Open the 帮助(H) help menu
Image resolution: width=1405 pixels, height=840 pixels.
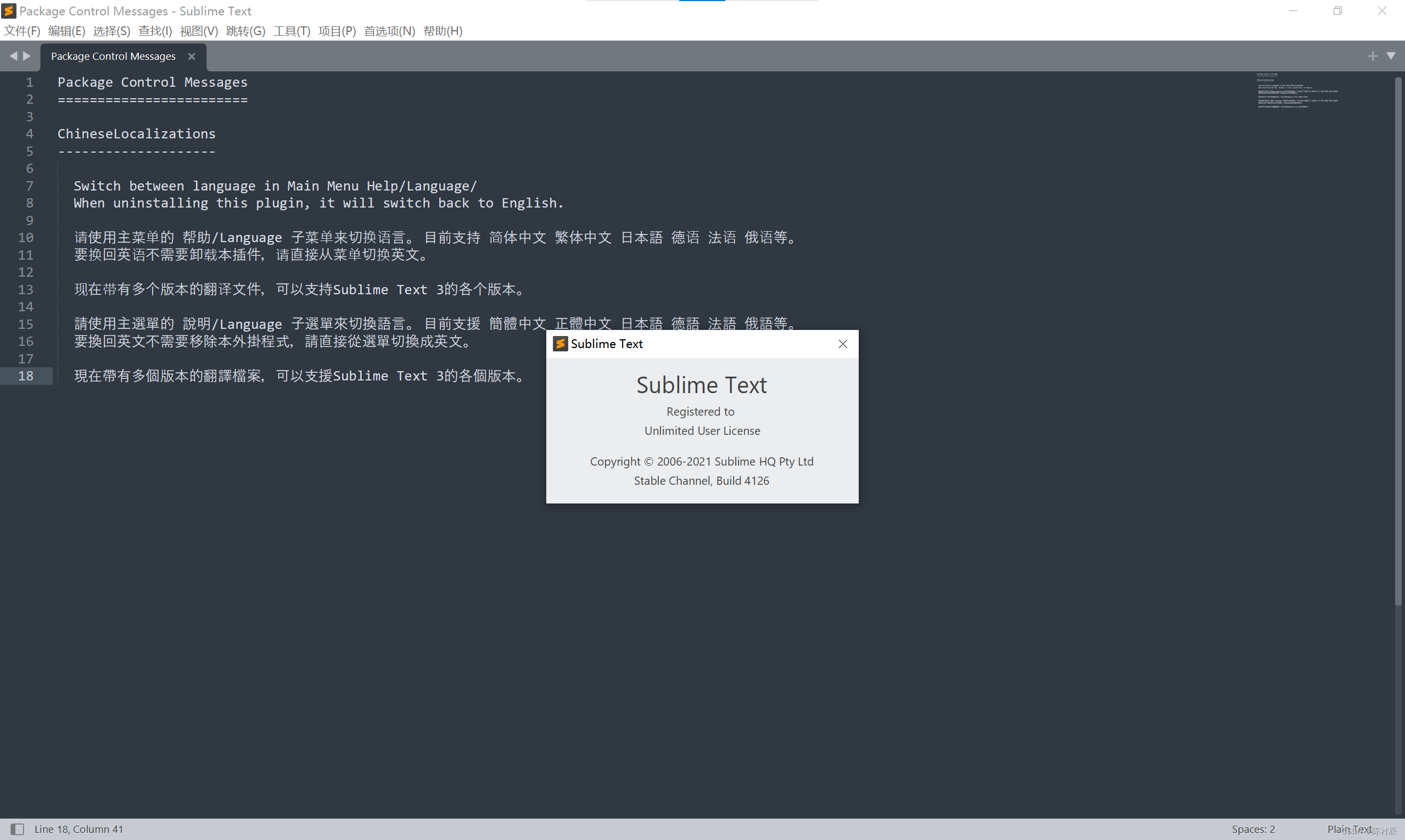(443, 31)
